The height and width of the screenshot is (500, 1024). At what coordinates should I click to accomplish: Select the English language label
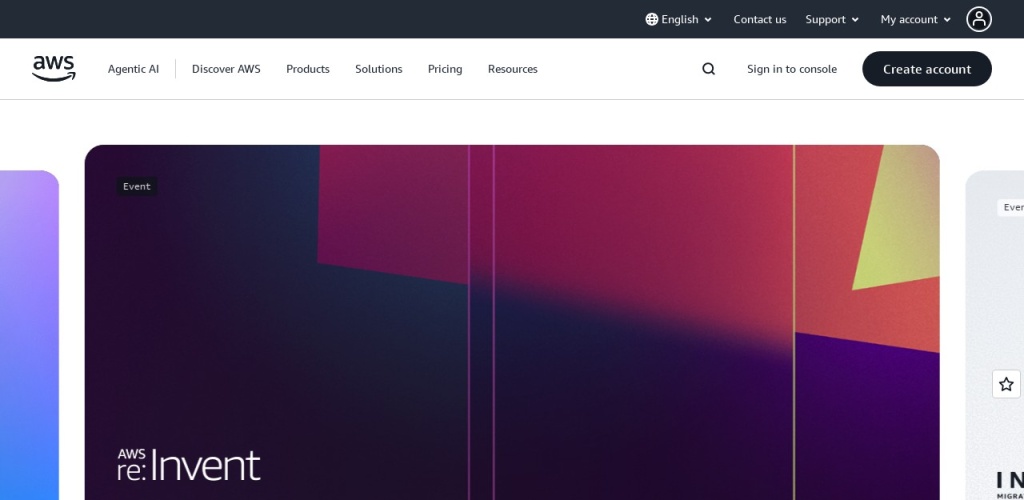[x=679, y=20]
